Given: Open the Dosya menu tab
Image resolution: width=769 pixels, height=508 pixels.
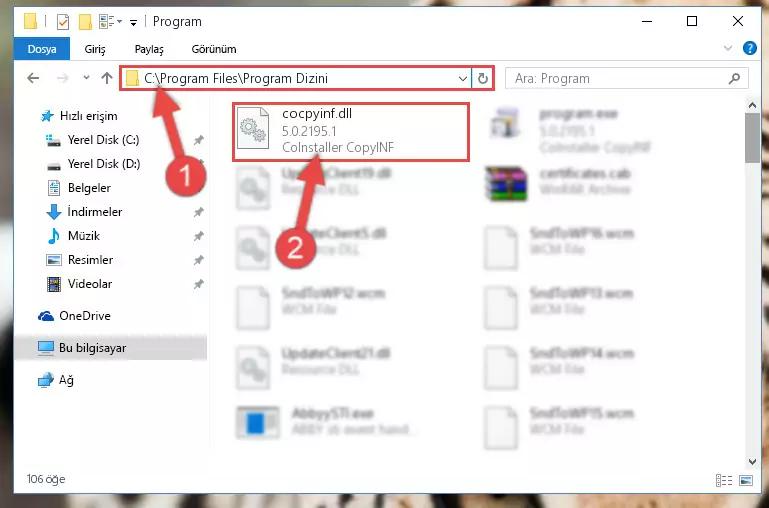Looking at the screenshot, I should click(42, 49).
